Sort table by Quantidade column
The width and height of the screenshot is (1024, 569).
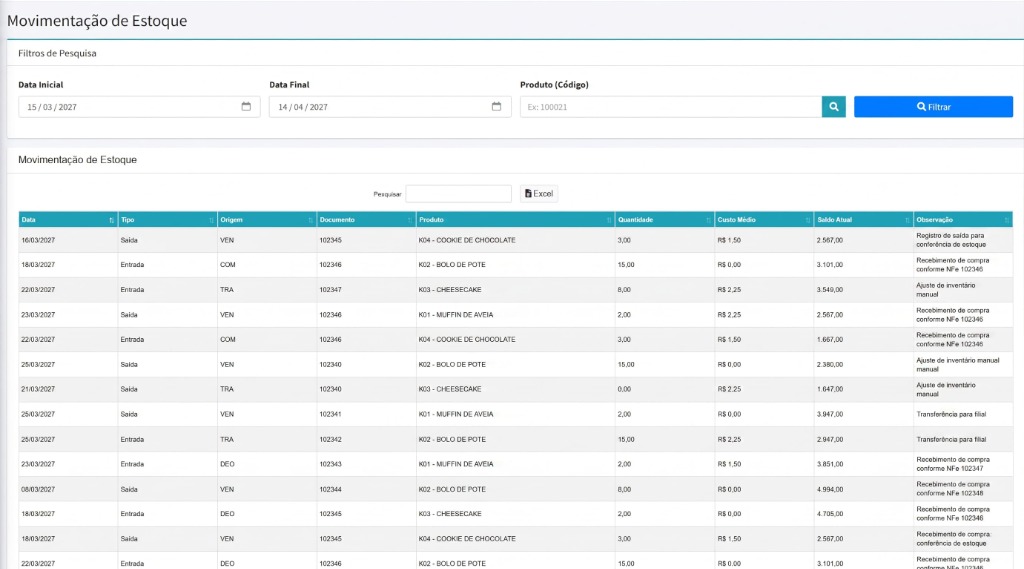[664, 219]
